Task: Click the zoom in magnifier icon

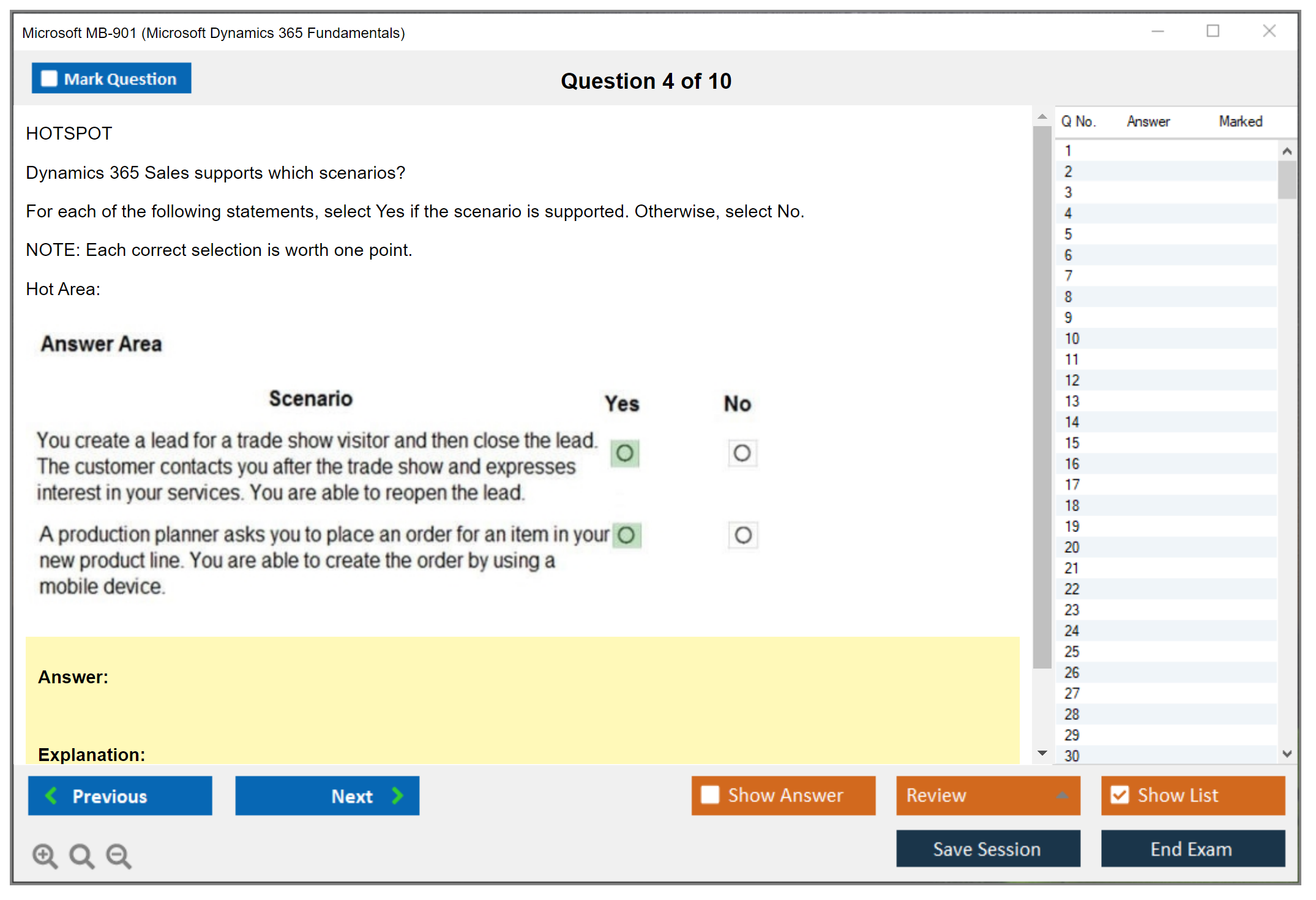Action: point(45,855)
